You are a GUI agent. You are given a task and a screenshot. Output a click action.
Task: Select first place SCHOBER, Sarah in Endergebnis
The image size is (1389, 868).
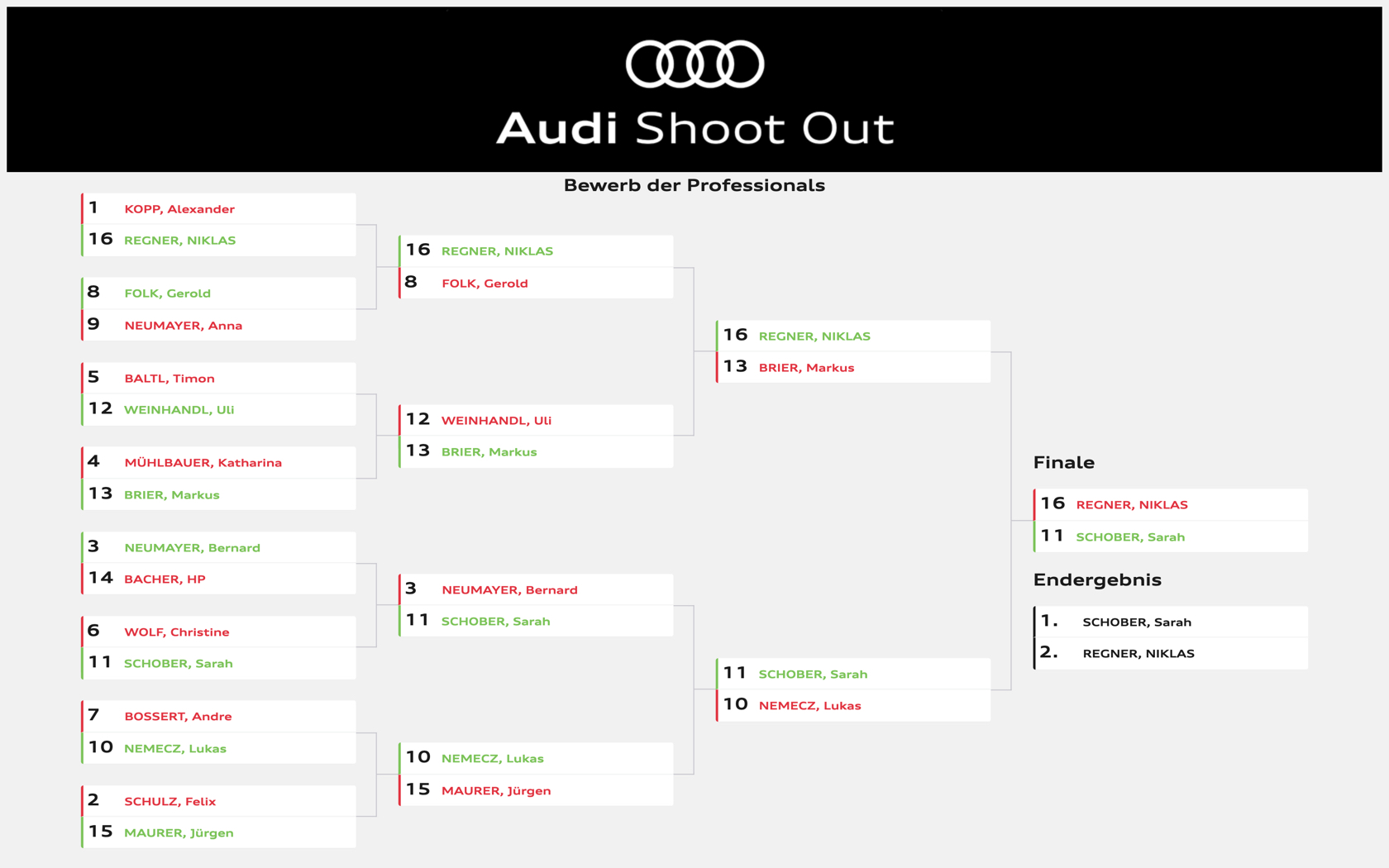click(x=1171, y=622)
